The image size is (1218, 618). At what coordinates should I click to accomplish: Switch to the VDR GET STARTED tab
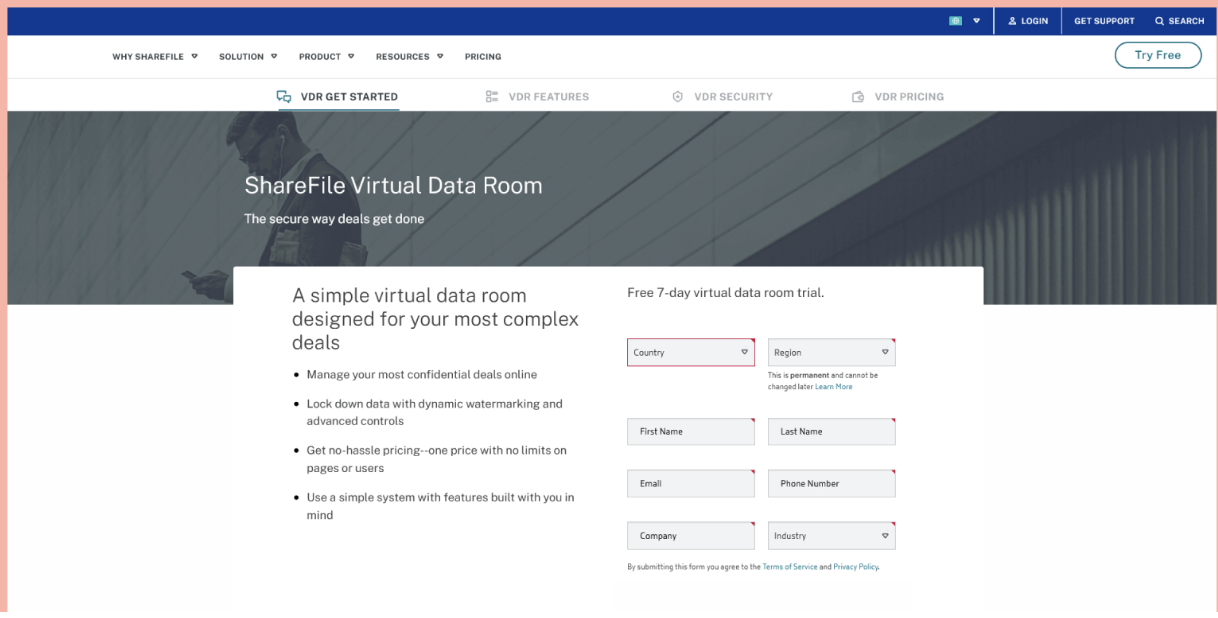point(338,97)
